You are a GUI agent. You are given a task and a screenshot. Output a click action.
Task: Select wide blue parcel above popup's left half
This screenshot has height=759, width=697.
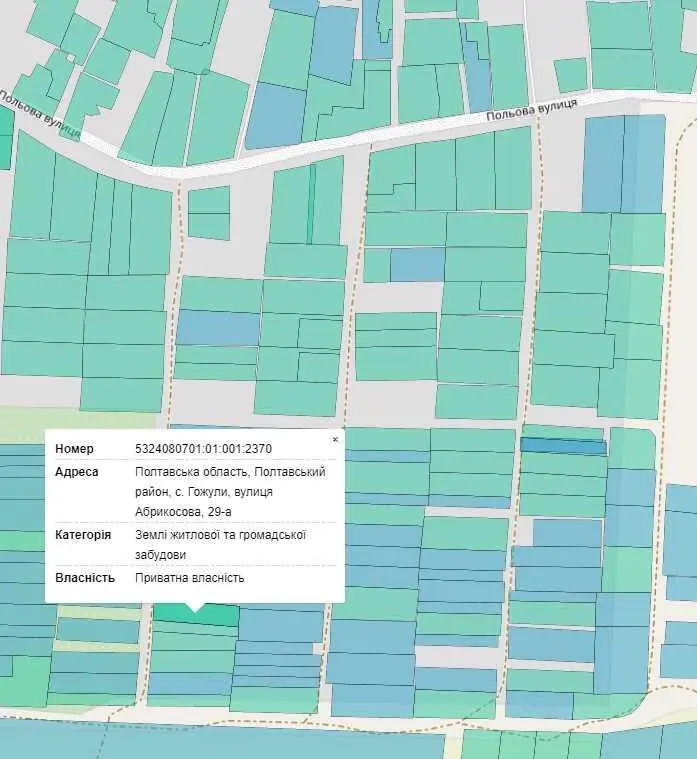218,327
